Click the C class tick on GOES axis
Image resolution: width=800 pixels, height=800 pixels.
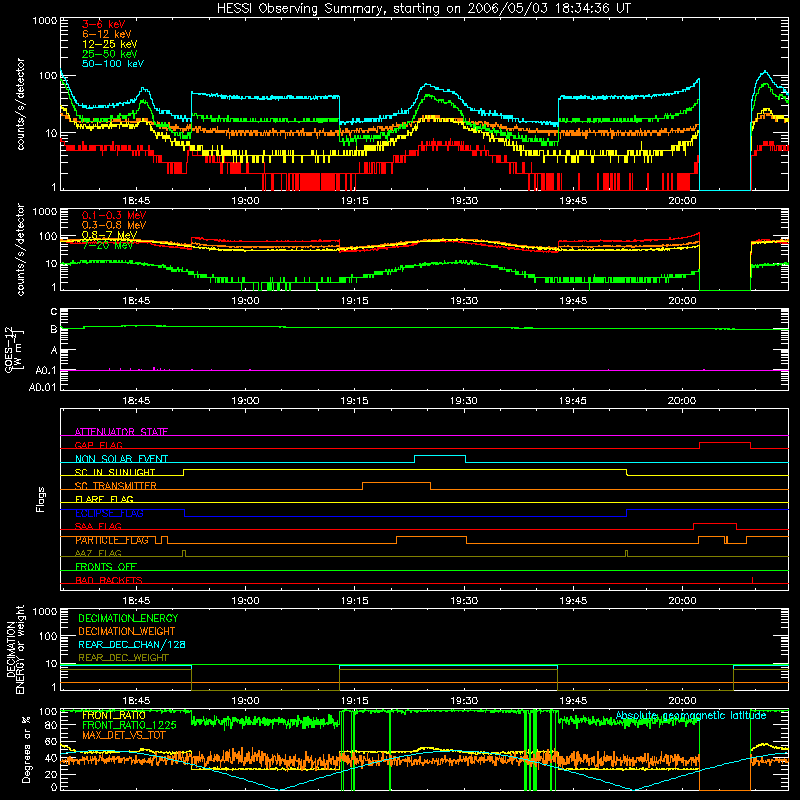point(54,312)
